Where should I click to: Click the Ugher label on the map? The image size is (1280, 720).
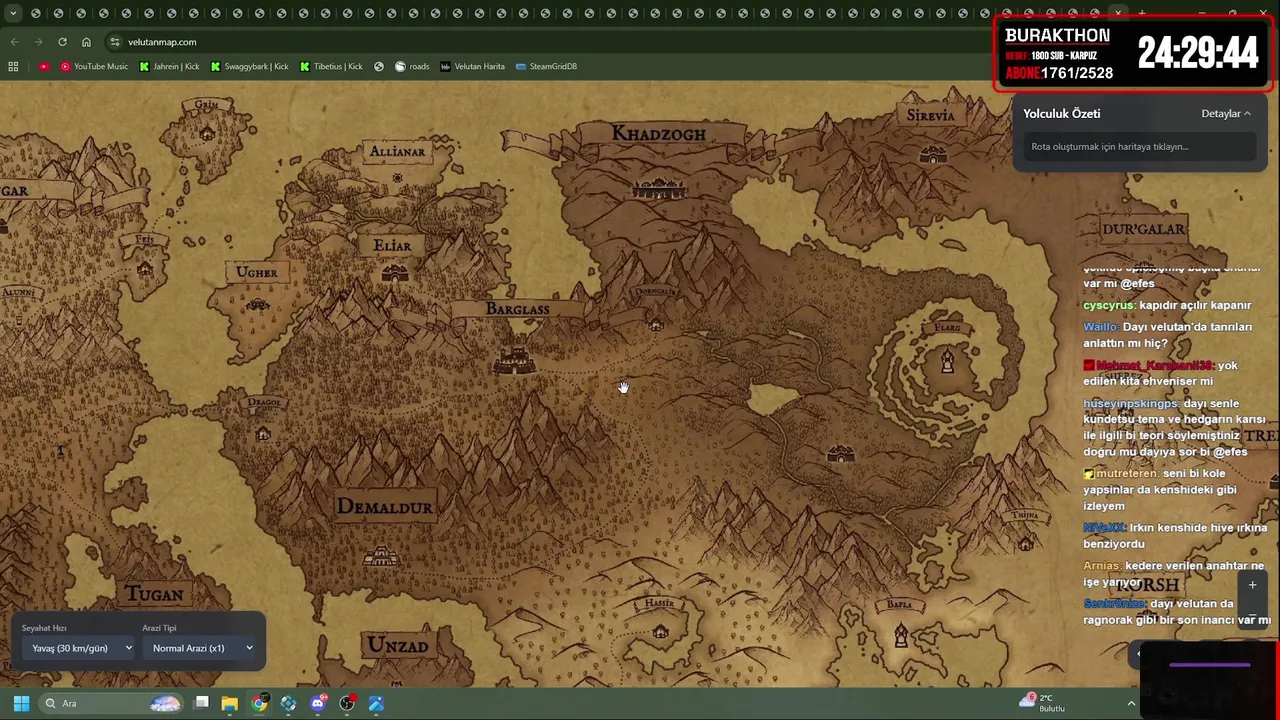(x=257, y=272)
